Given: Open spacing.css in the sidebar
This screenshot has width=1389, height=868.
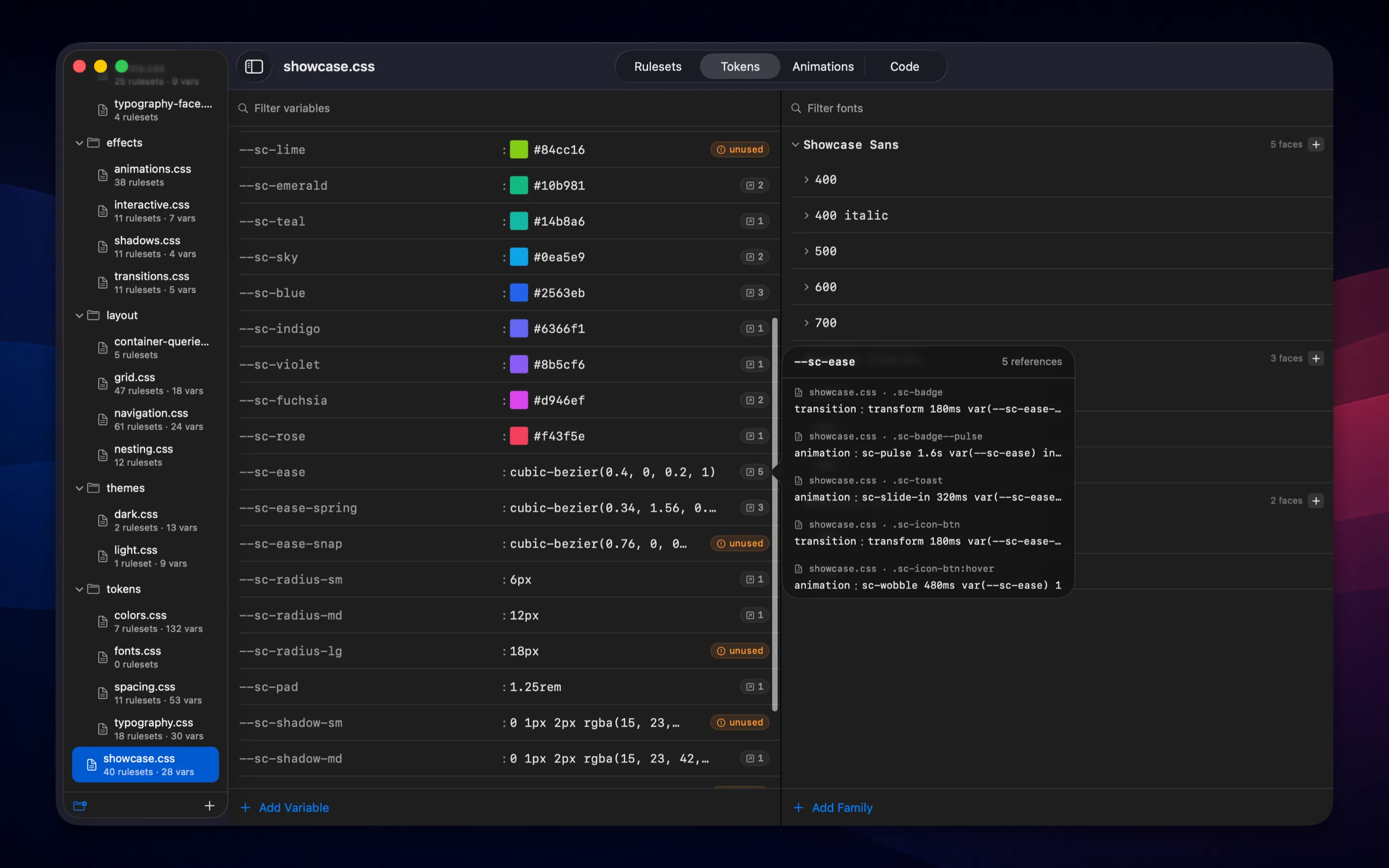Looking at the screenshot, I should (x=146, y=693).
